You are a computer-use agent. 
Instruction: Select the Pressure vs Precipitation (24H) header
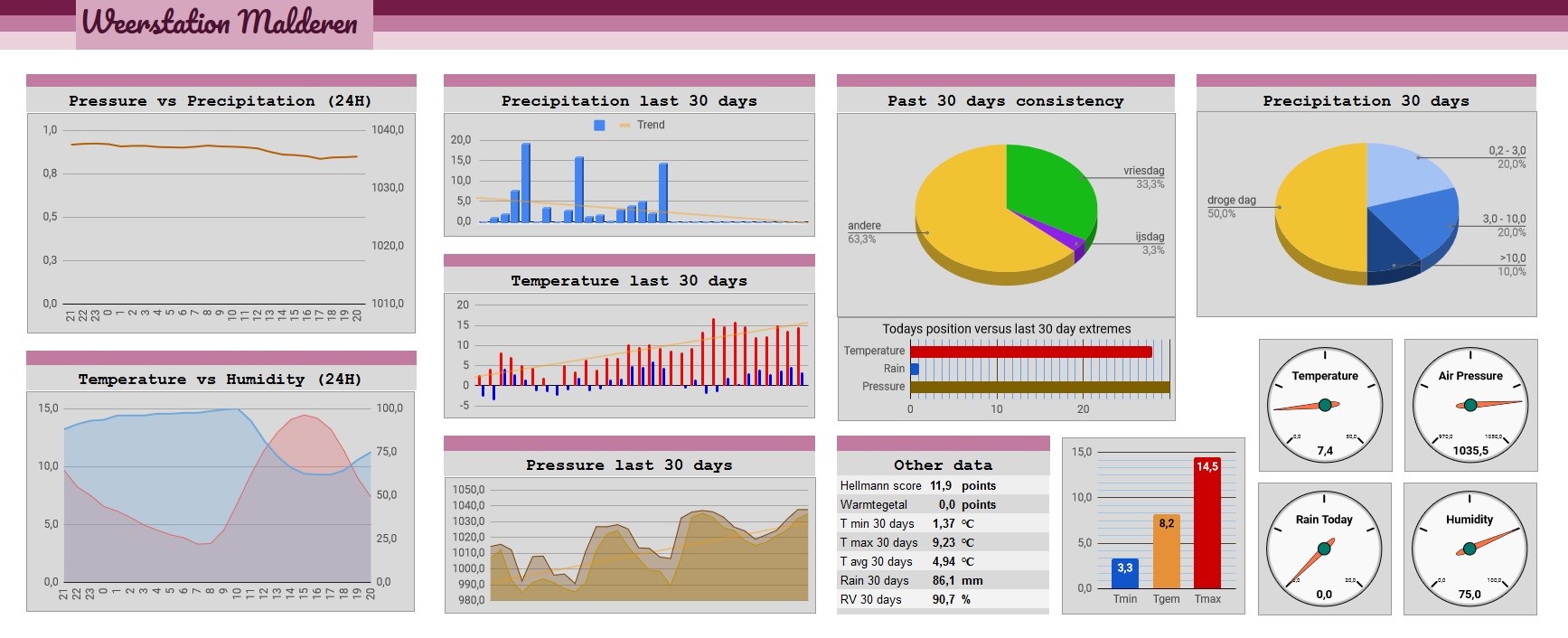pyautogui.click(x=221, y=100)
